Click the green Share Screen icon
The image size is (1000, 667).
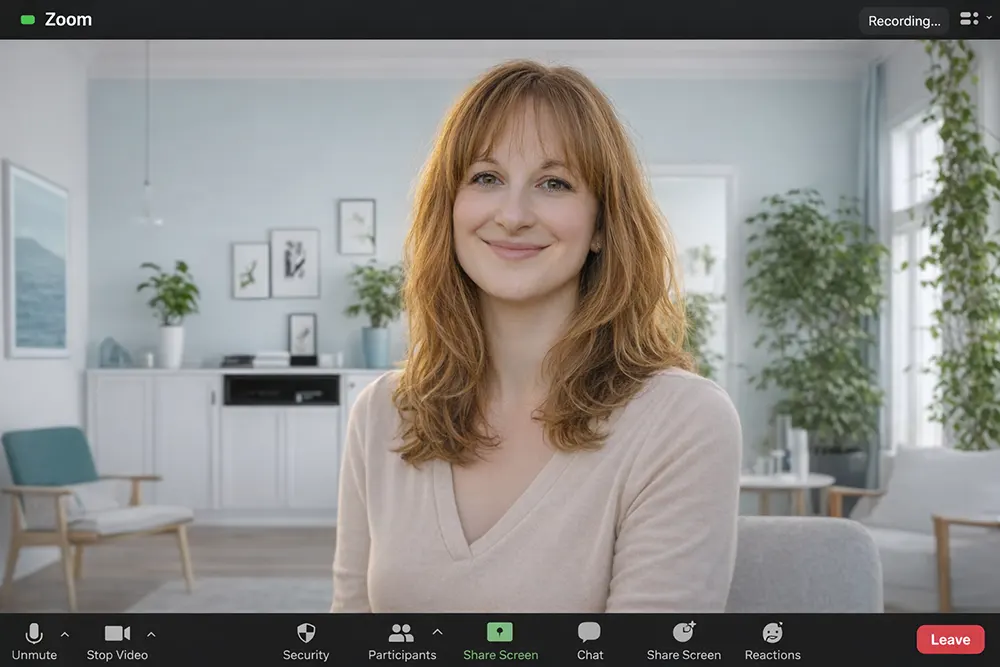pyautogui.click(x=500, y=632)
